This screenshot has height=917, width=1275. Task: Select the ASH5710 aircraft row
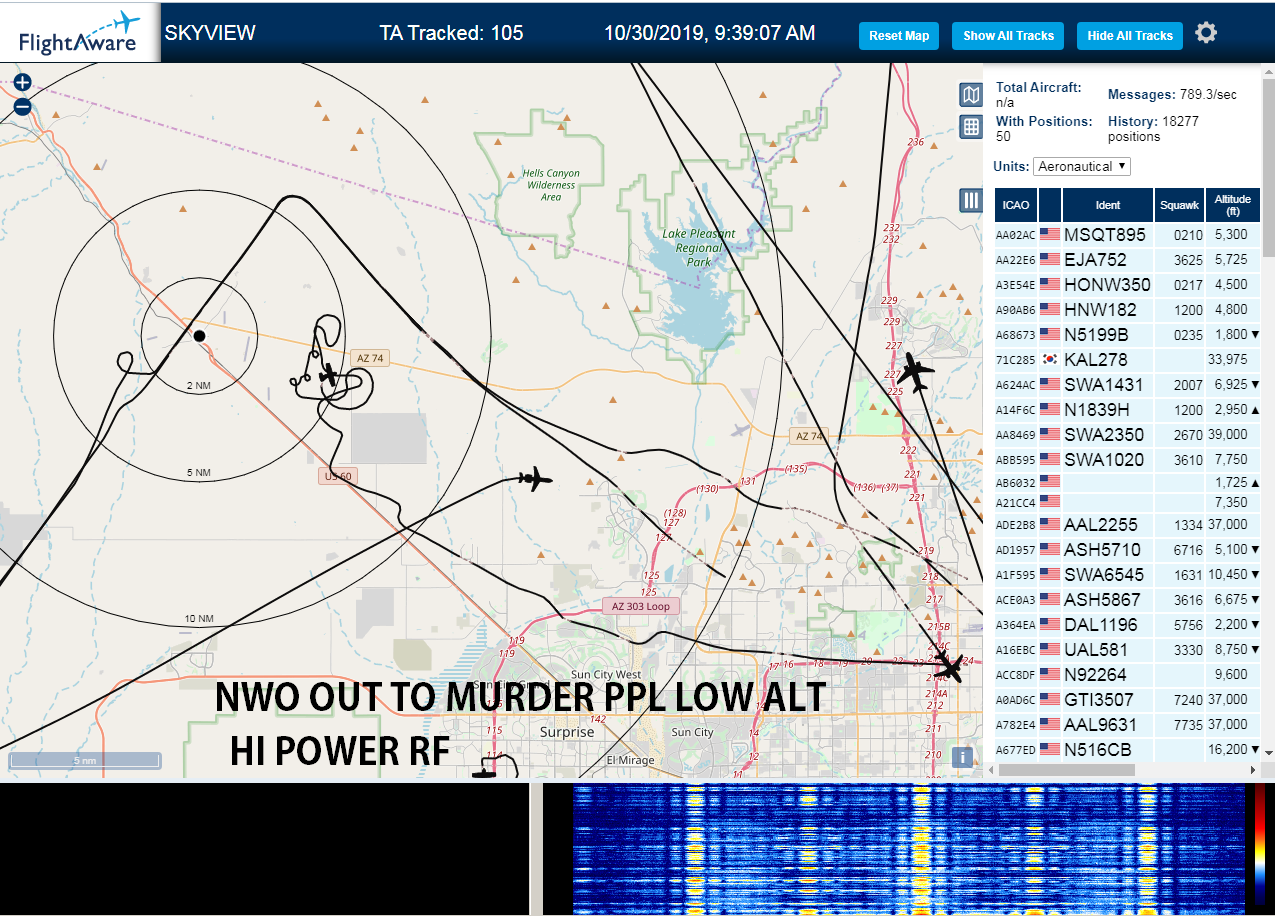point(1128,549)
